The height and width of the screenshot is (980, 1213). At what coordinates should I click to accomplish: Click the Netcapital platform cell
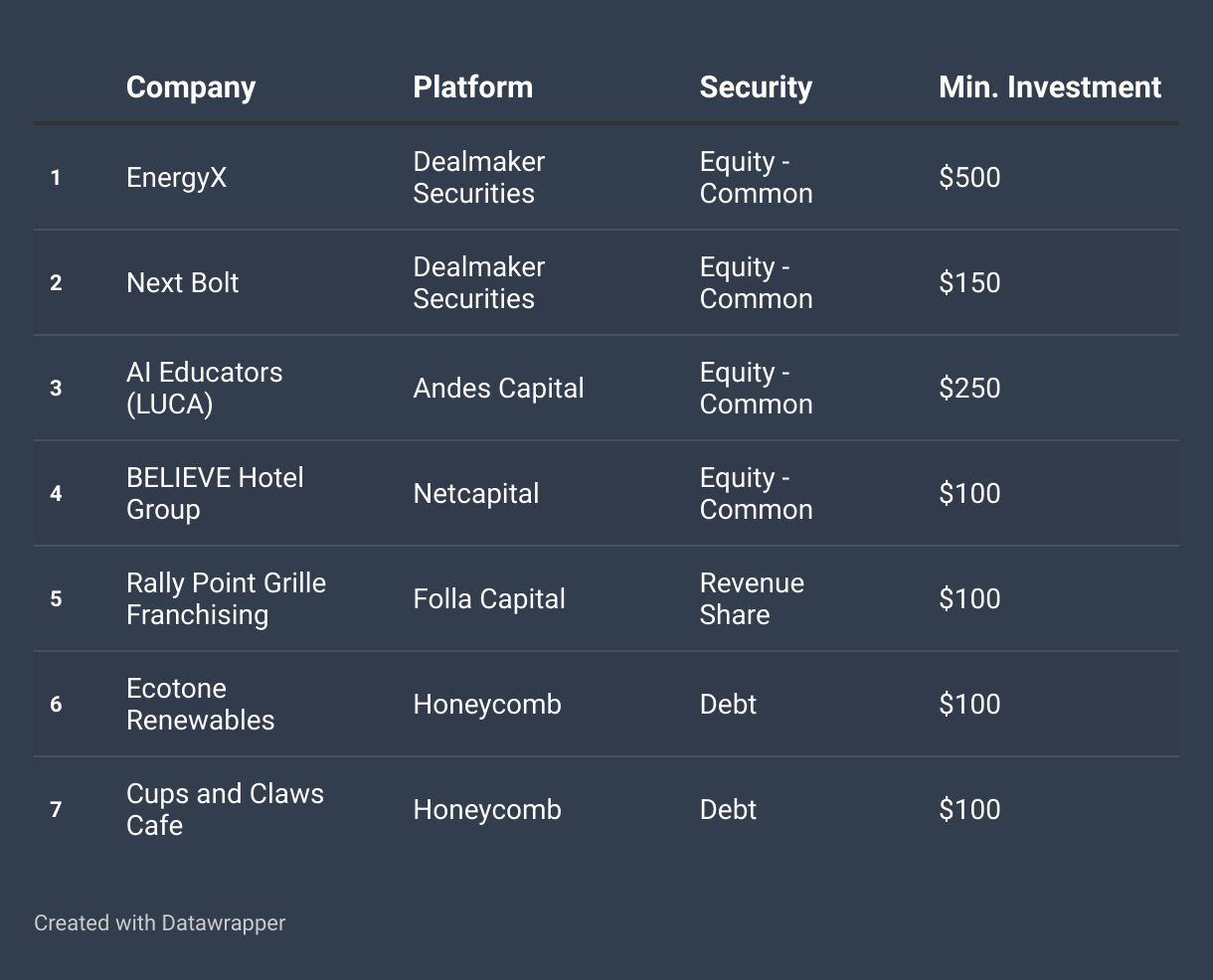point(476,494)
